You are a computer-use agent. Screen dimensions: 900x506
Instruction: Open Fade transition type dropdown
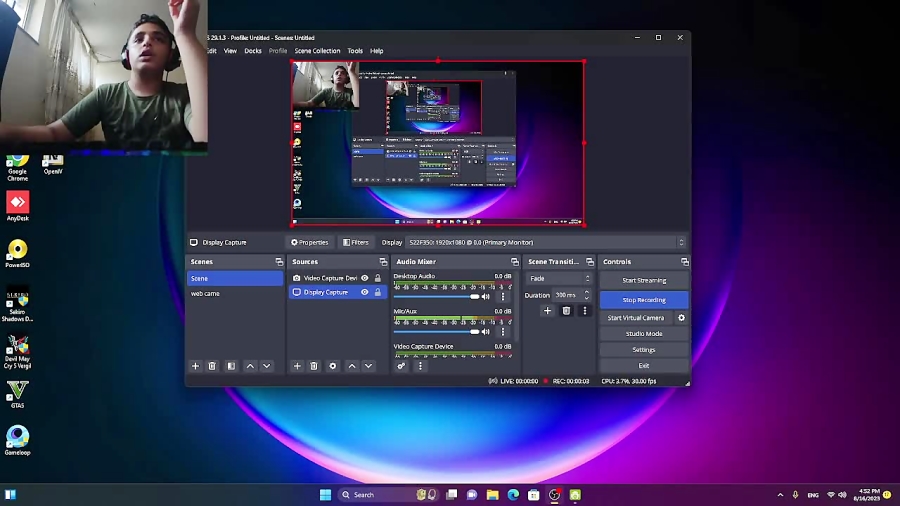[x=558, y=278]
